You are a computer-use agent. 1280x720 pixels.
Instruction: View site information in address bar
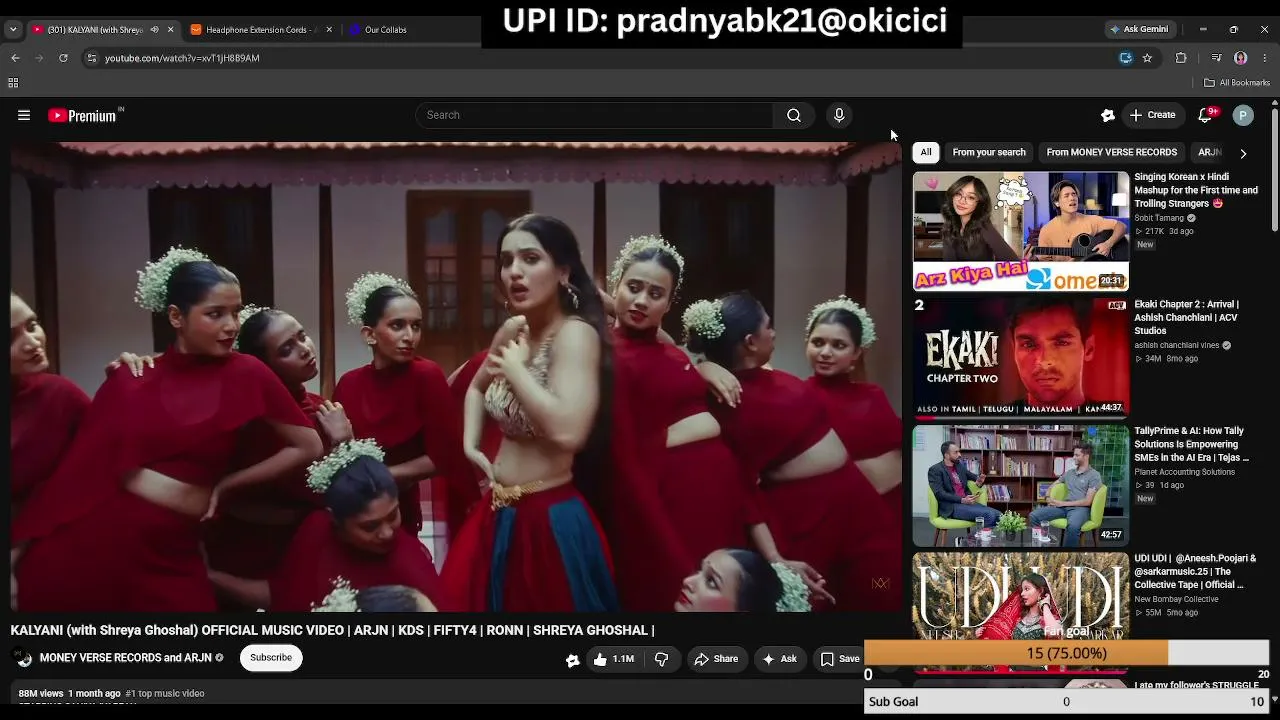[92, 58]
